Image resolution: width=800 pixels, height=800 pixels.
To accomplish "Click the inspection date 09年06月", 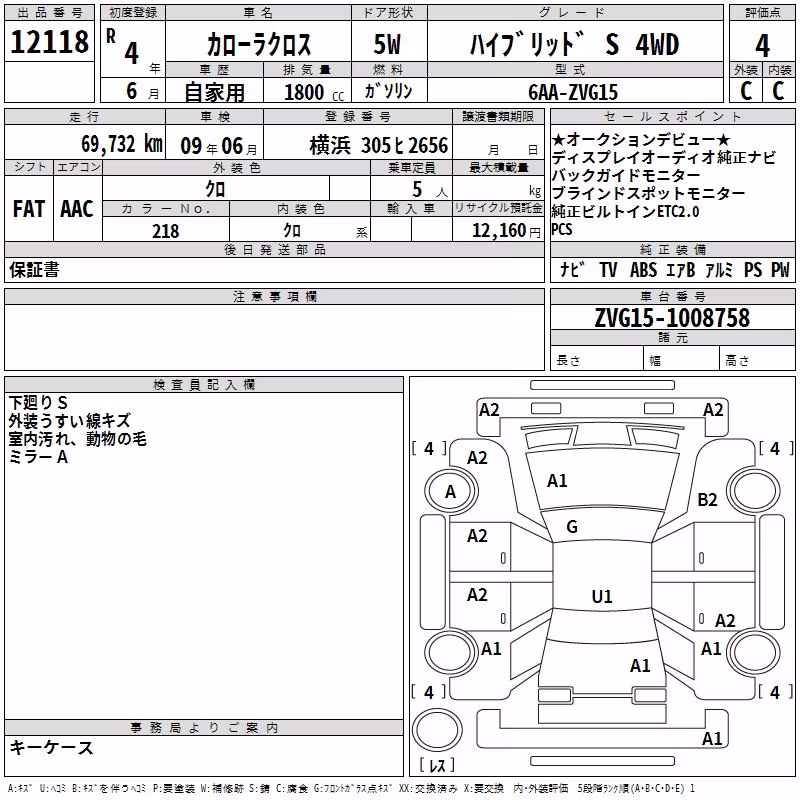I will (219, 146).
